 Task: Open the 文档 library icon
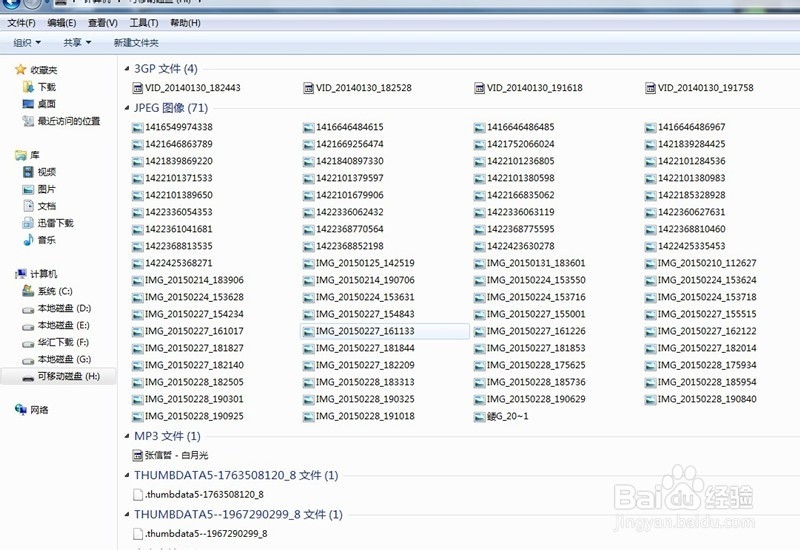(28, 206)
